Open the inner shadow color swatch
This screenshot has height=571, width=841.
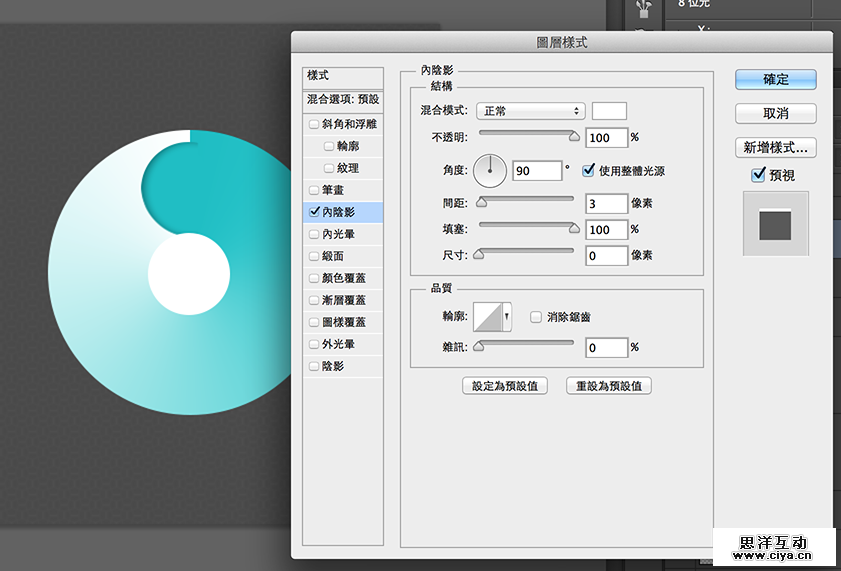pos(609,111)
